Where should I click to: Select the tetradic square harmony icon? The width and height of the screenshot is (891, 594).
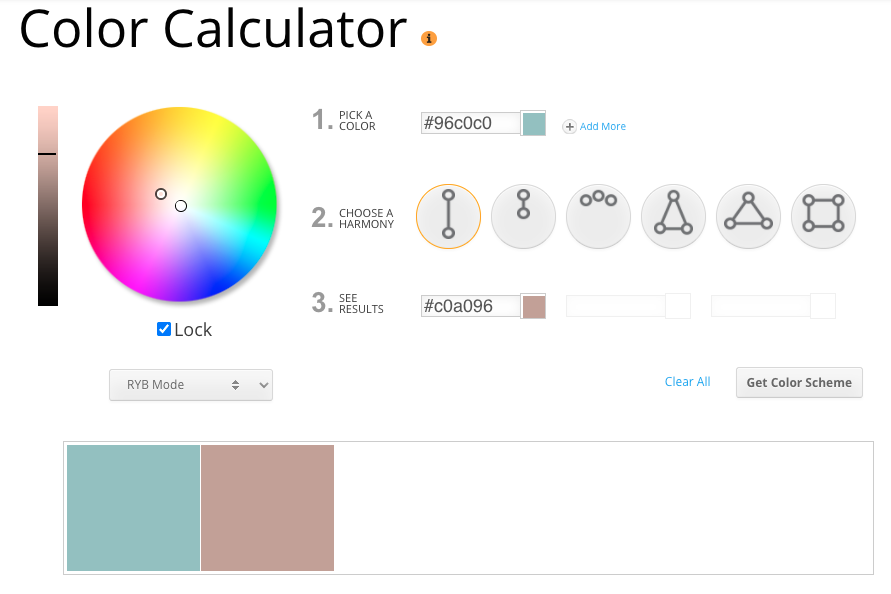823,217
